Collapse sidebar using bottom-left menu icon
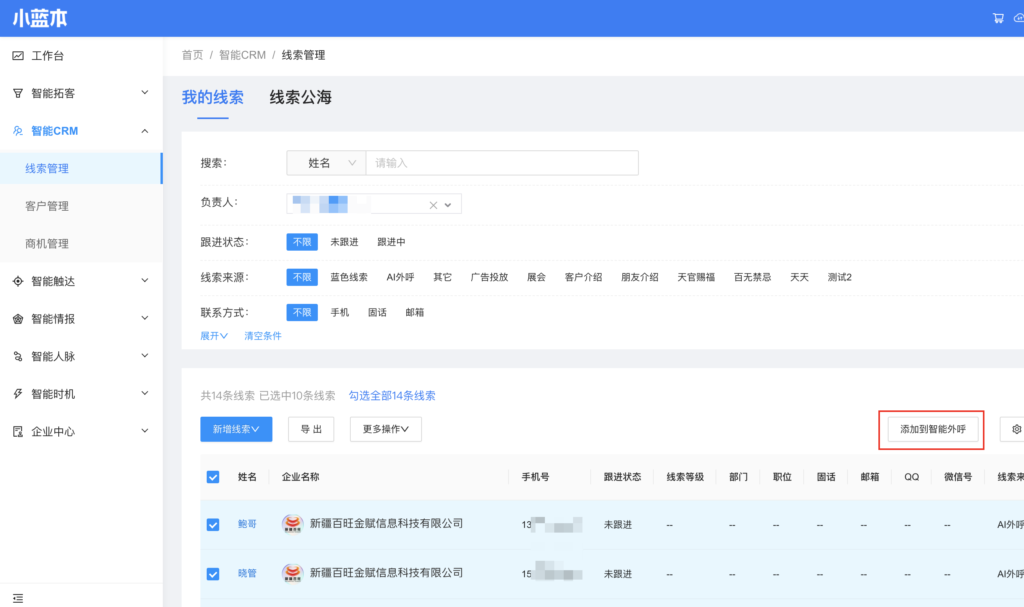 point(18,597)
